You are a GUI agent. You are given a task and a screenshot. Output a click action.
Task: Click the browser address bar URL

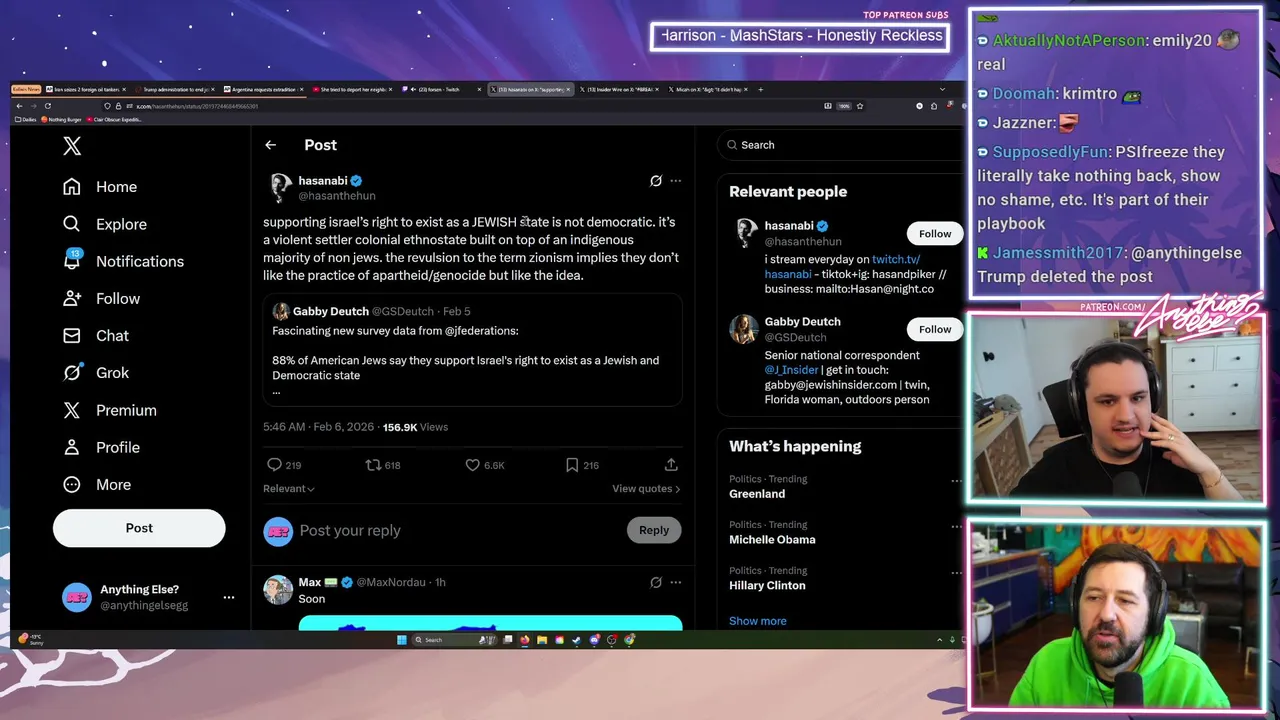[197, 106]
